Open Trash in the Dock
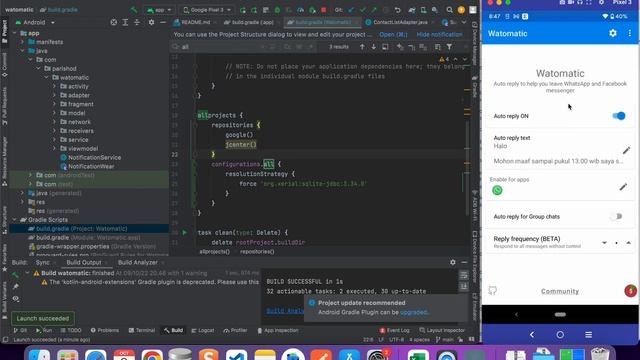The height and width of the screenshot is (360, 640). coord(600,354)
